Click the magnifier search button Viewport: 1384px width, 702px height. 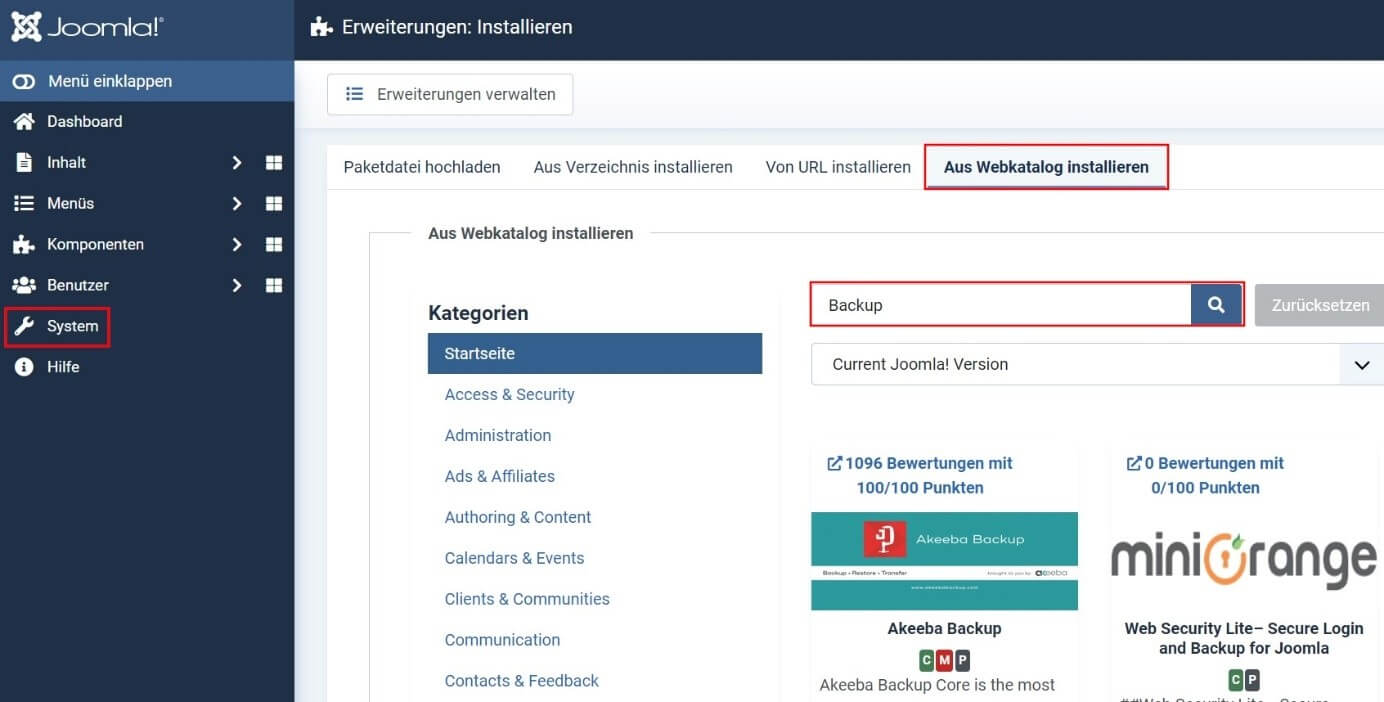(x=1216, y=305)
